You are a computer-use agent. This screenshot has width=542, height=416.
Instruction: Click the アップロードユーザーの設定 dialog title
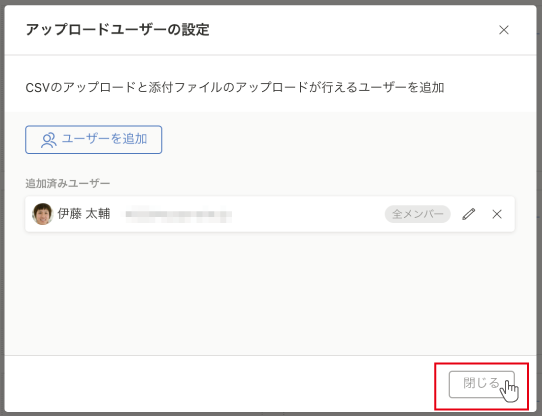[118, 30]
